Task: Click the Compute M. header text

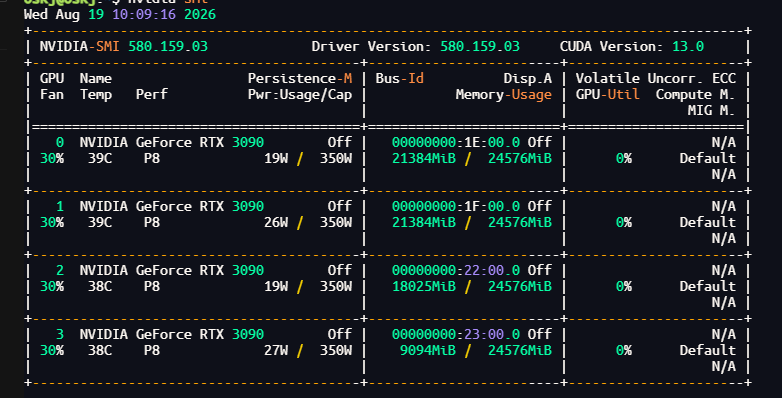Action: [696, 94]
